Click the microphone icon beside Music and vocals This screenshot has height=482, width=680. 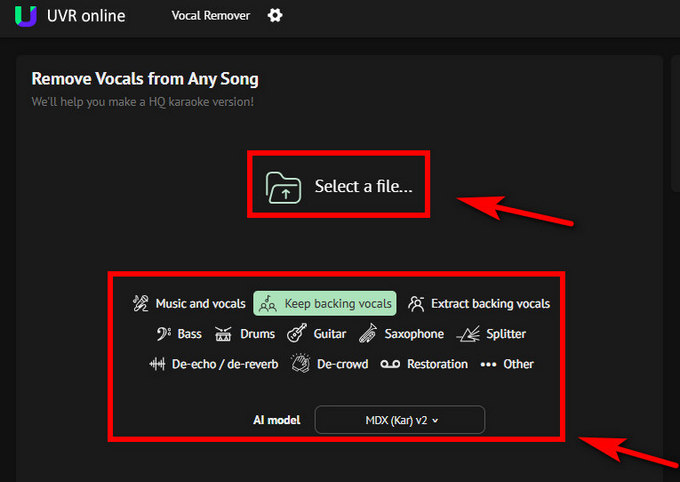141,303
